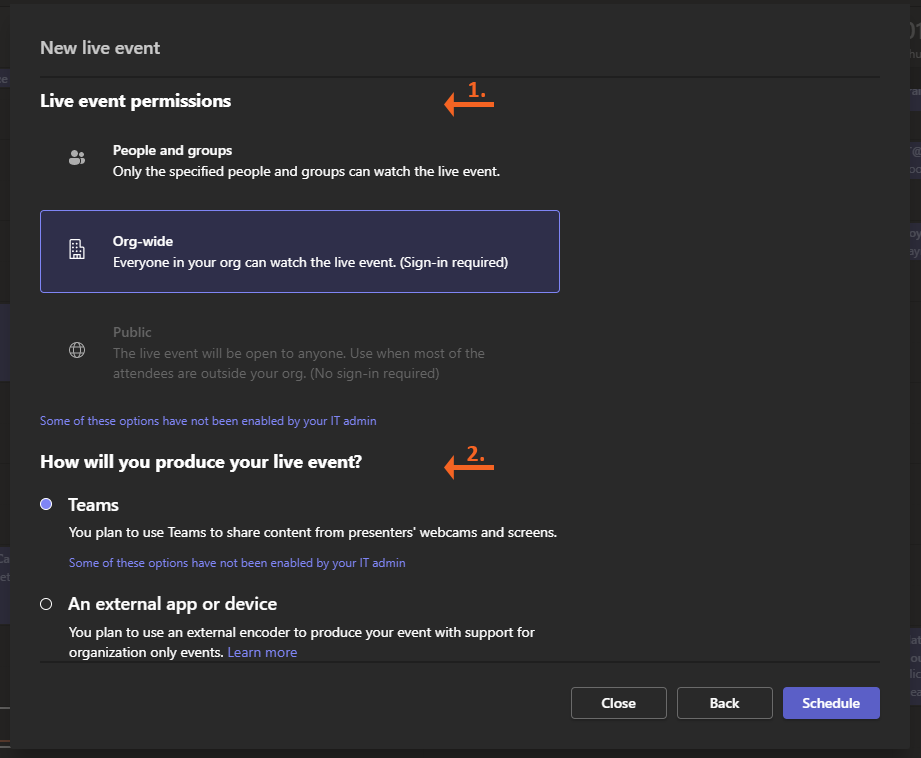Click the orange arrow labeled 1
921x758 pixels.
click(469, 100)
